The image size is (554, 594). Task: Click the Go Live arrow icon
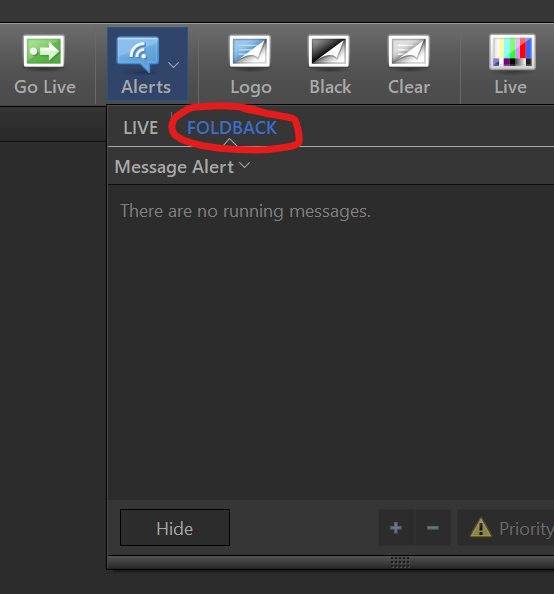[44, 51]
